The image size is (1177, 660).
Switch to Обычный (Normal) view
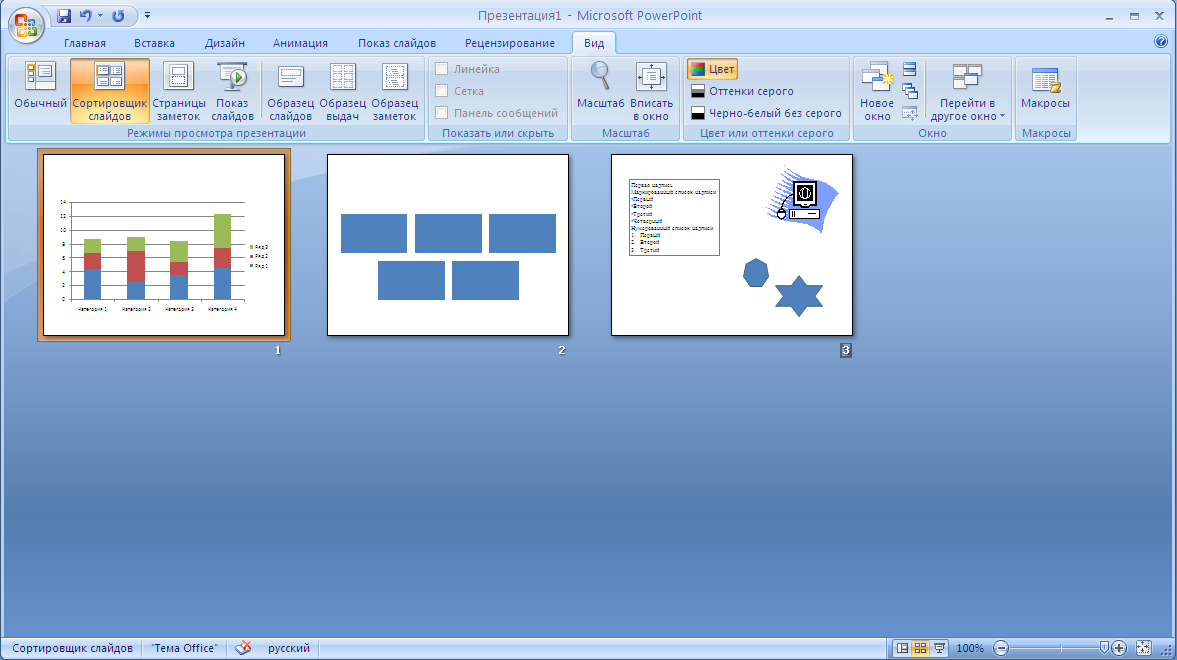tap(41, 91)
